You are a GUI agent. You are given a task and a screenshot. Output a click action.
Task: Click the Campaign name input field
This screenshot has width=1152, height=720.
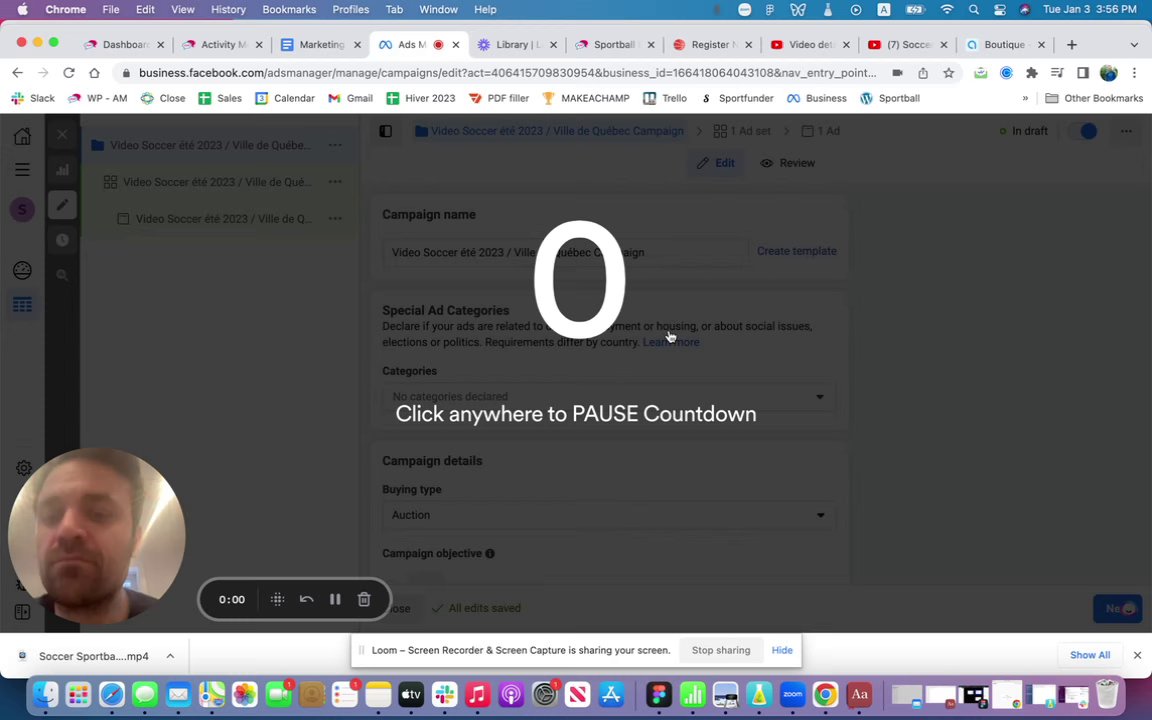(x=564, y=252)
